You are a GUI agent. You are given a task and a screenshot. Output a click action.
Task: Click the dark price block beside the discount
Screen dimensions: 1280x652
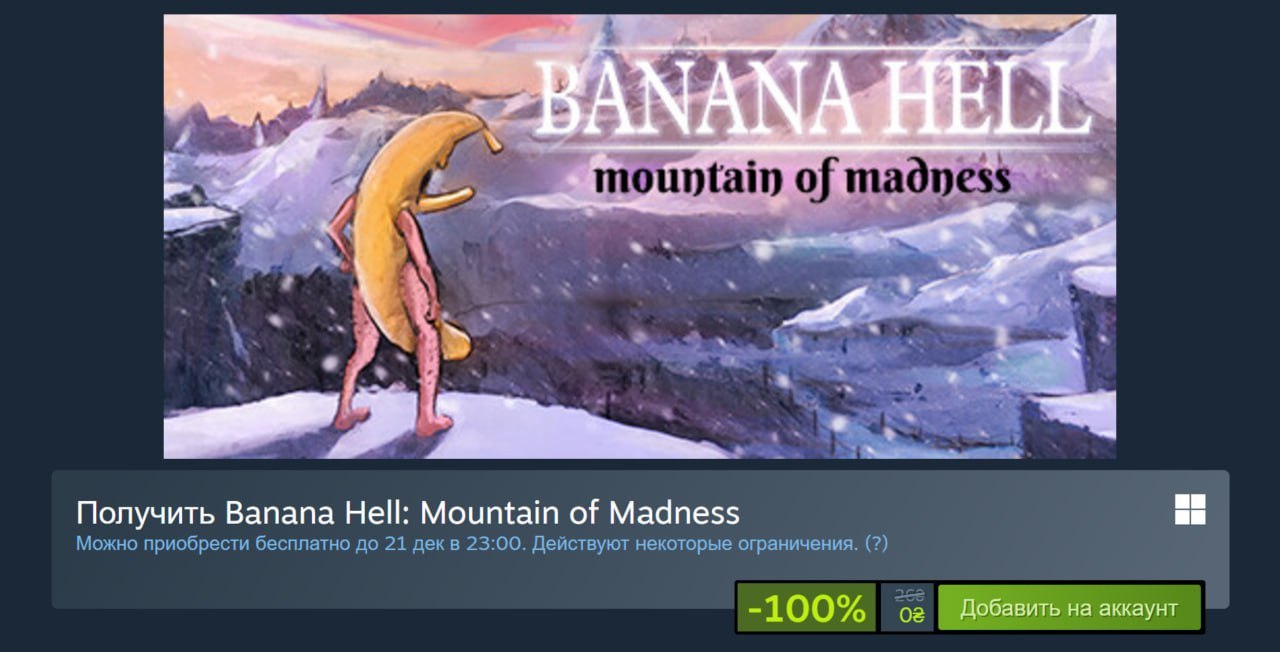click(908, 608)
